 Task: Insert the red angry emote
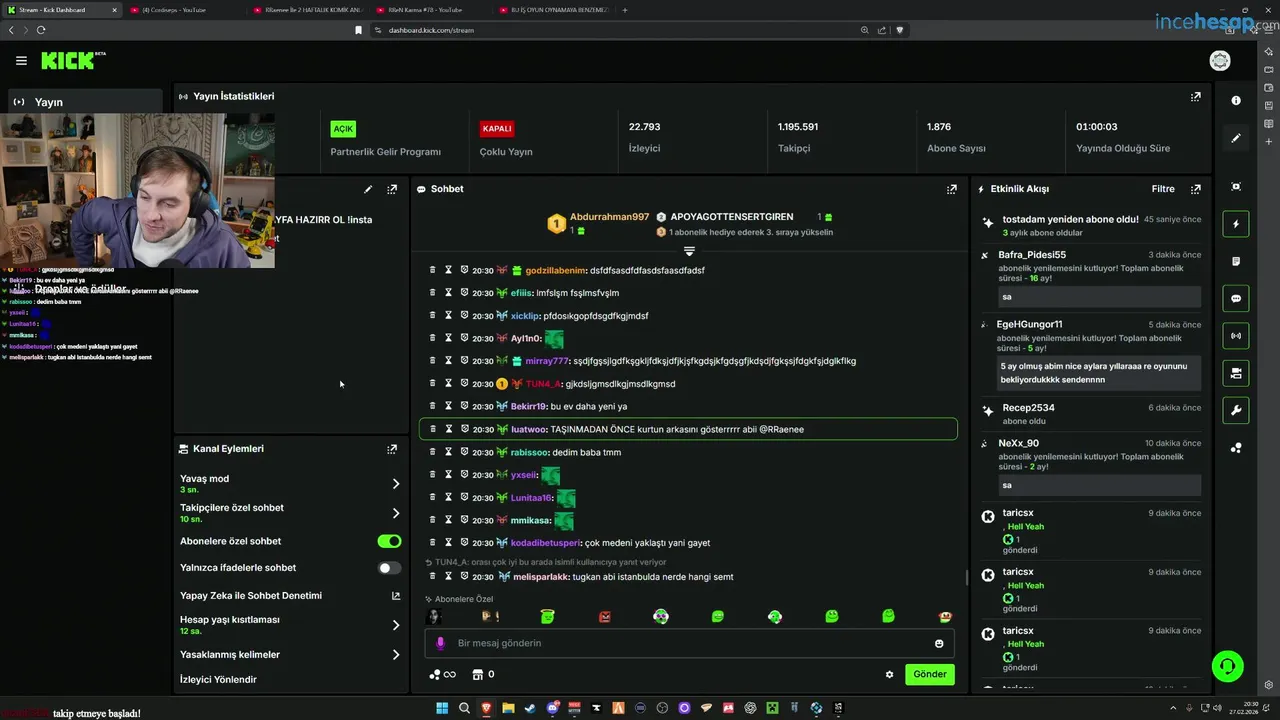coord(605,617)
